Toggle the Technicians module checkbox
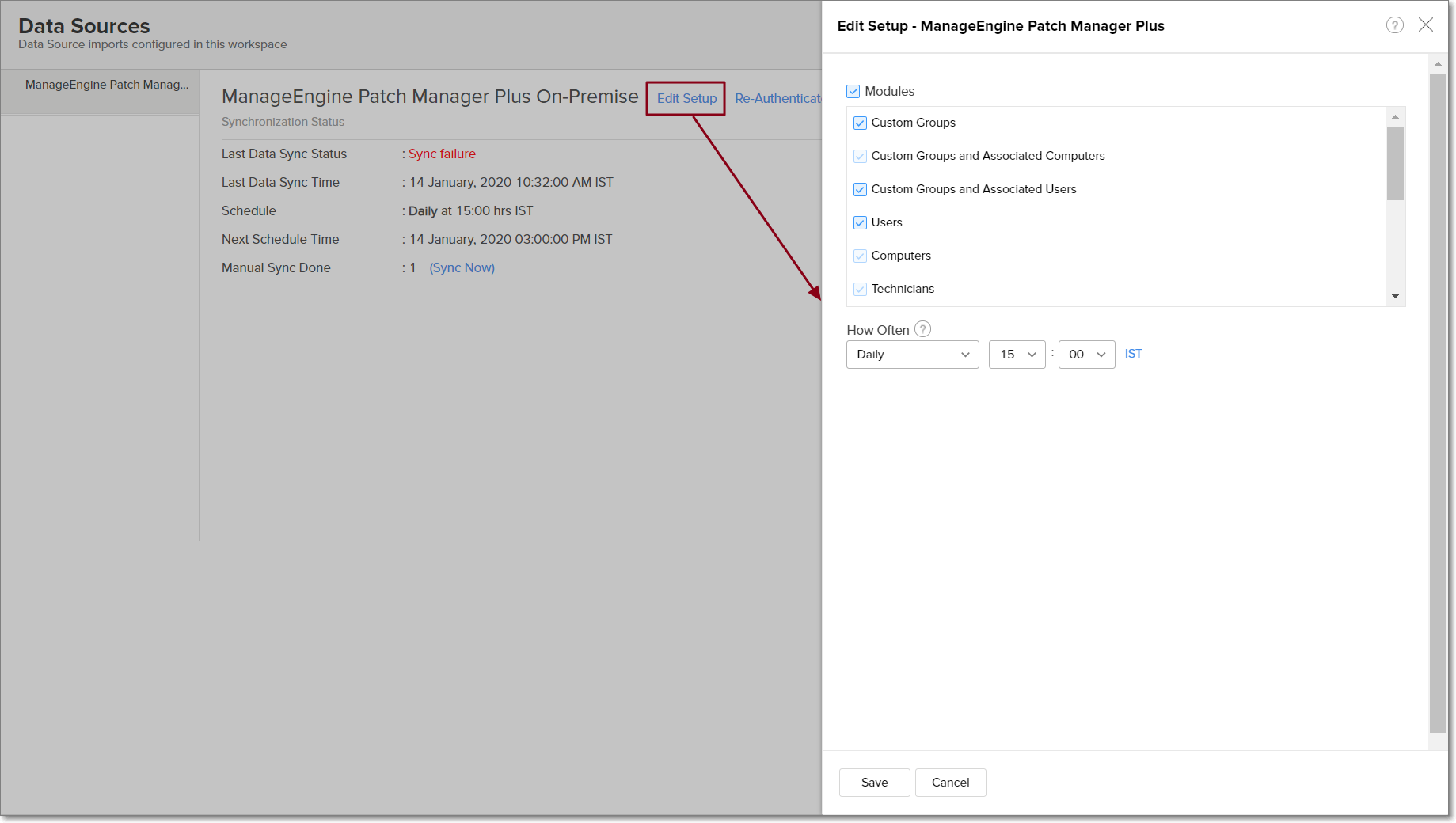This screenshot has height=823, width=1456. [860, 290]
